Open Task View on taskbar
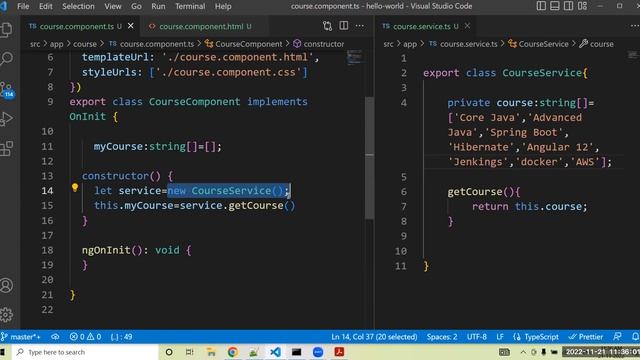This screenshot has width=640, height=360. pos(189,352)
